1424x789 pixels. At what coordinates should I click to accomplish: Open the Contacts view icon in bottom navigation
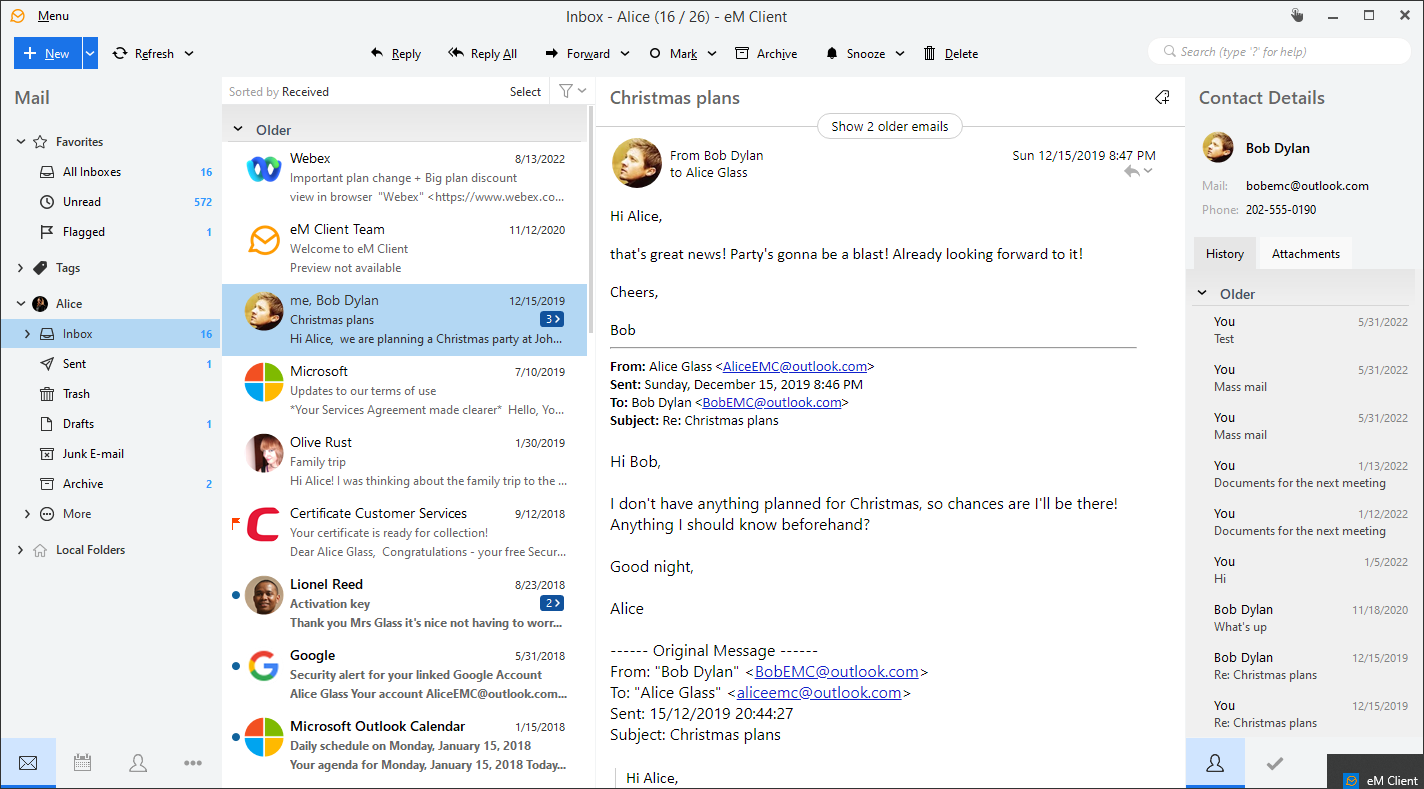[x=138, y=763]
